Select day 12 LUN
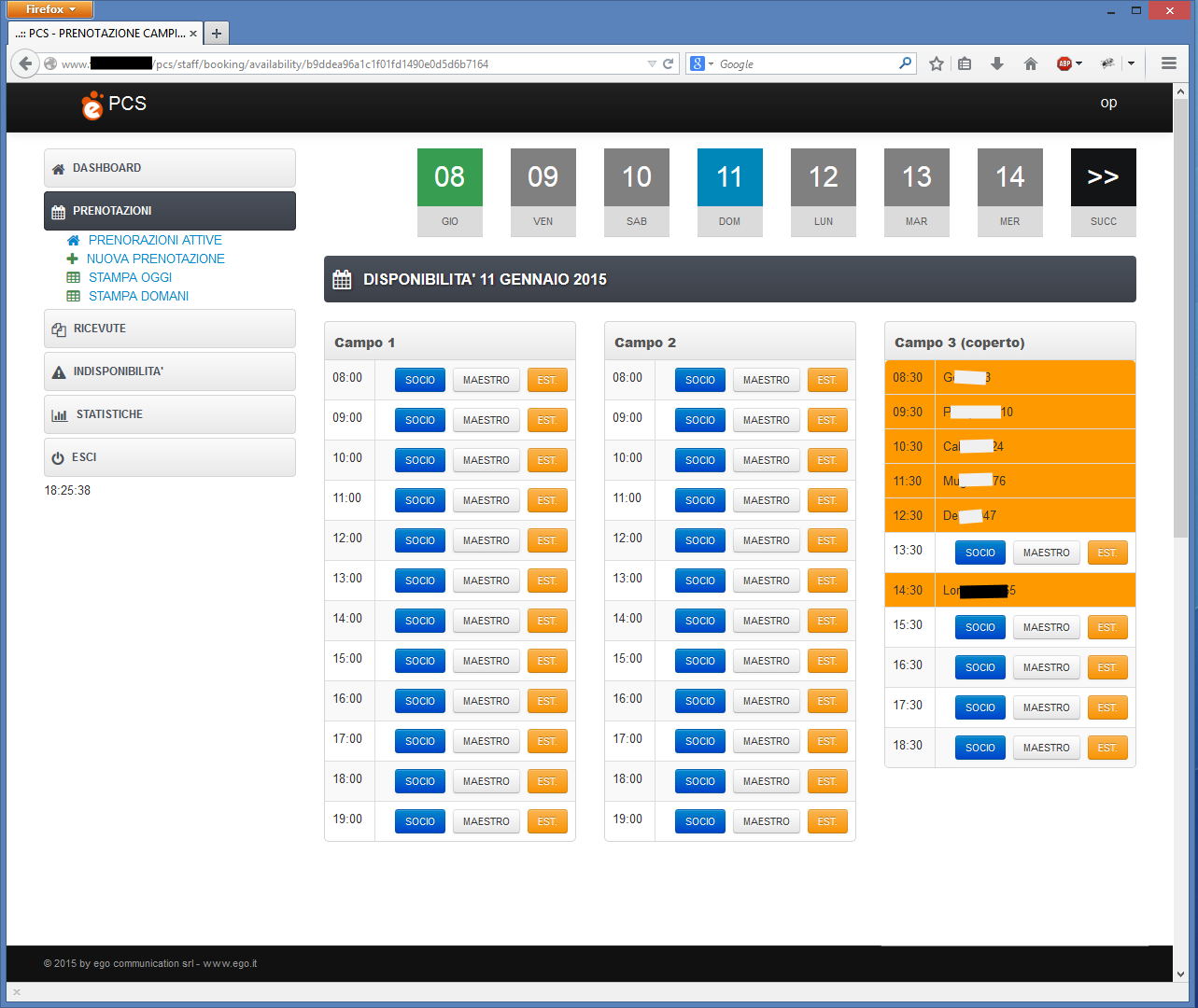Image resolution: width=1198 pixels, height=1008 pixels. 824,192
